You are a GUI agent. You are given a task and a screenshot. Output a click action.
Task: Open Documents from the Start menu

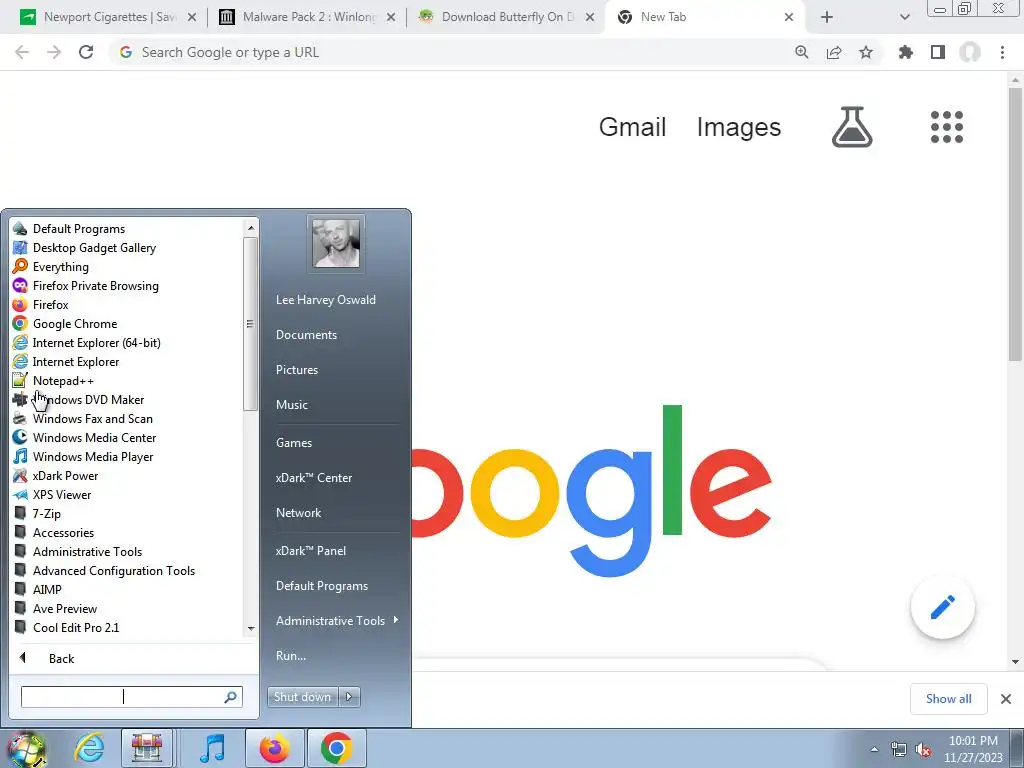click(306, 334)
